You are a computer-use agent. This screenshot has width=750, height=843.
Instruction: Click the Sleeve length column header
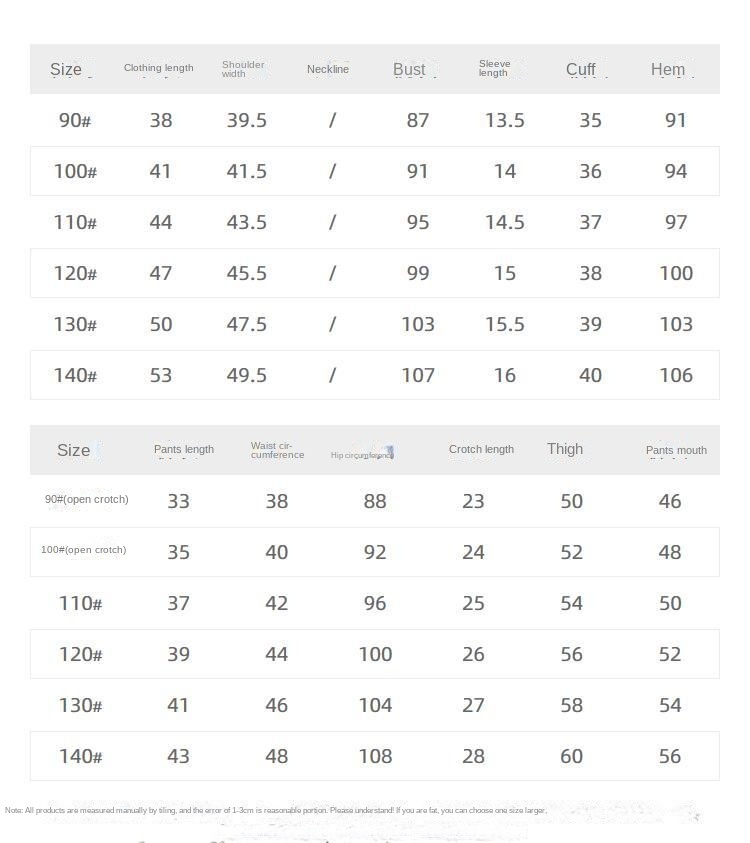tap(494, 68)
